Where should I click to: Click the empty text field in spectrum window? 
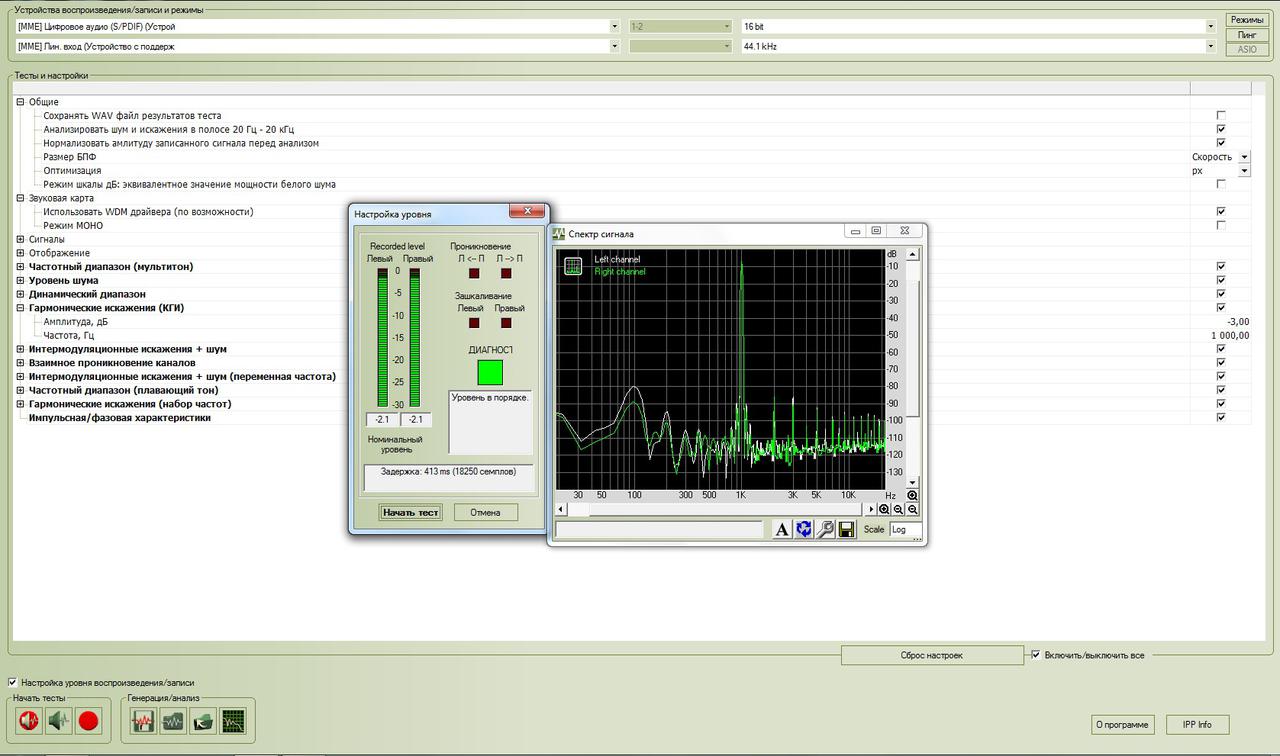click(x=659, y=530)
